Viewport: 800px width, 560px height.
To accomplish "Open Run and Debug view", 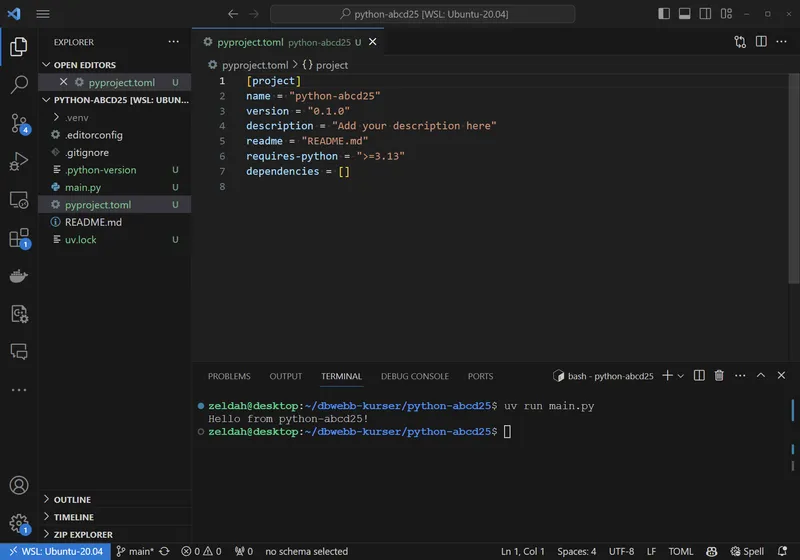I will (x=19, y=161).
